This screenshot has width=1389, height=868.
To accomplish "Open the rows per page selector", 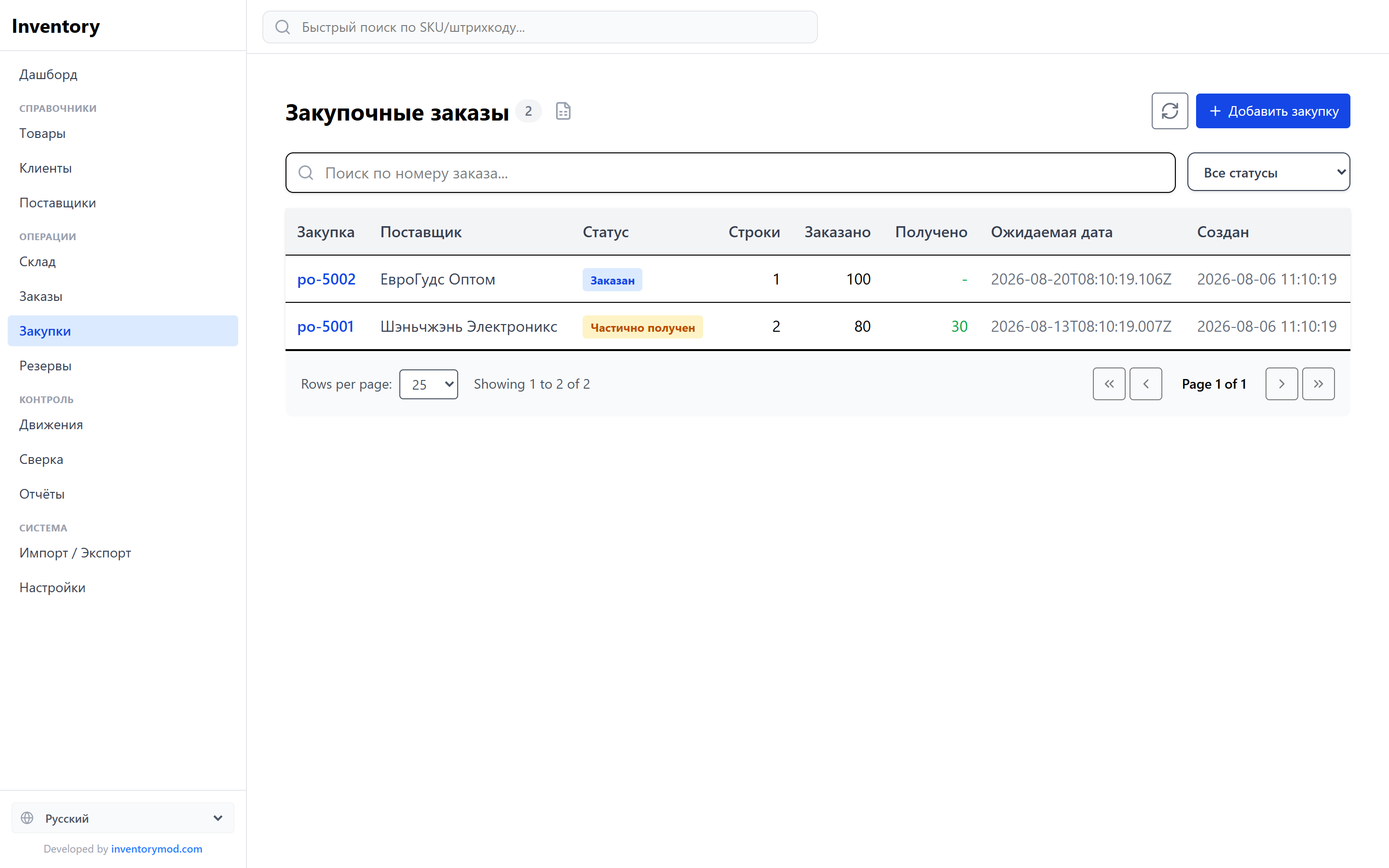I will click(428, 384).
